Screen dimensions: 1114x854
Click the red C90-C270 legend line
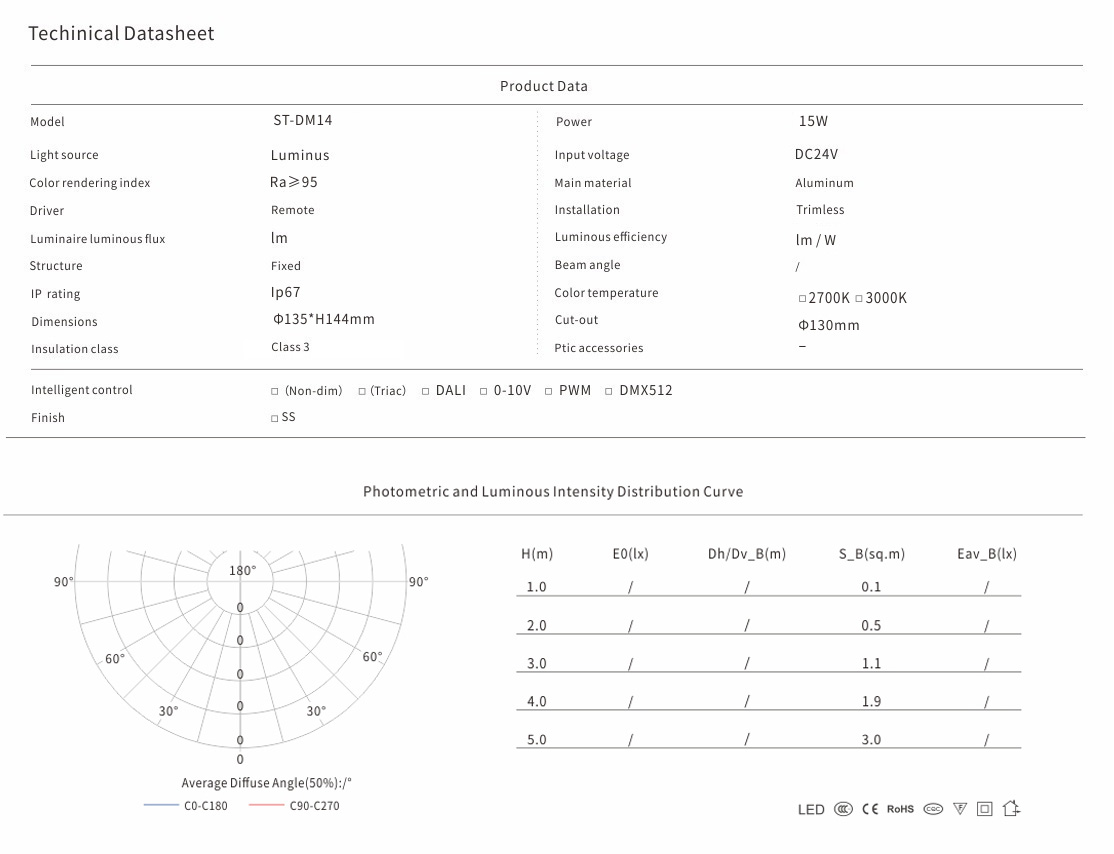point(267,806)
